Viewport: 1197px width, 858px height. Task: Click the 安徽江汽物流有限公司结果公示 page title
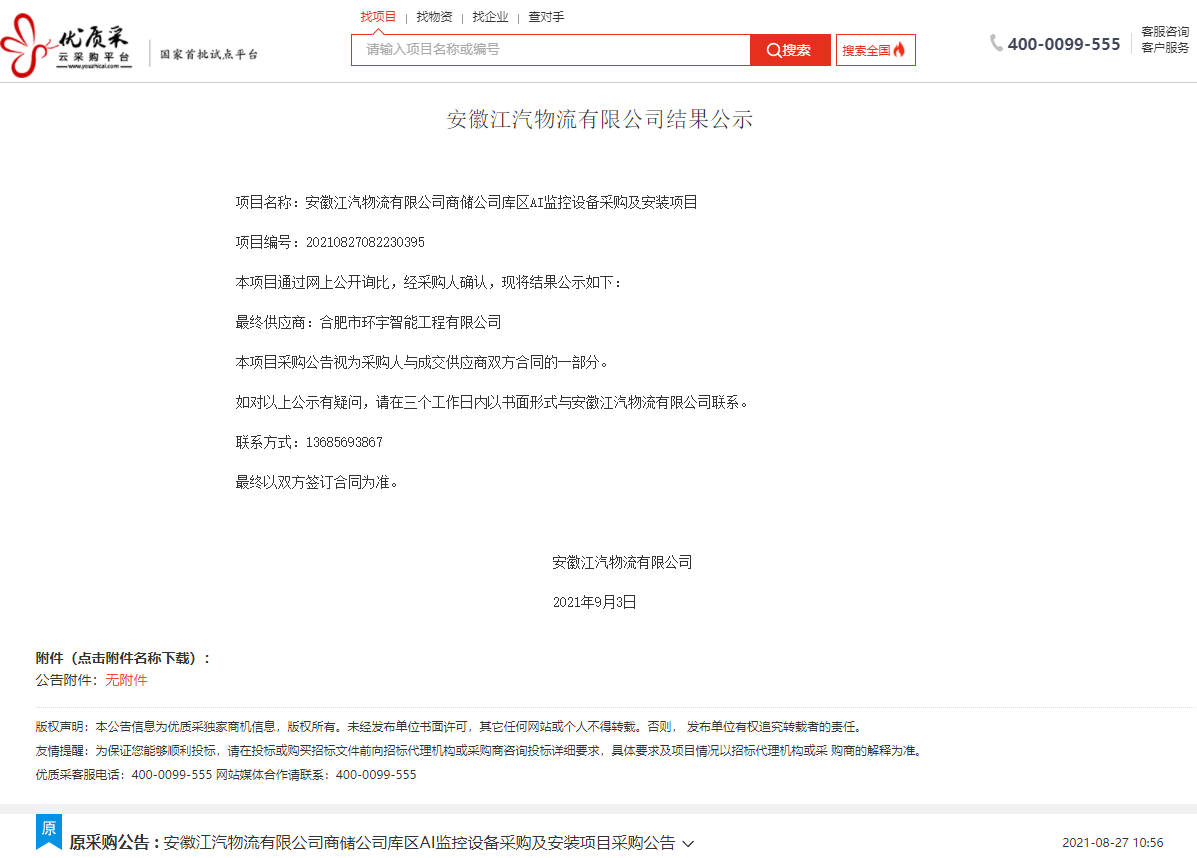point(599,120)
